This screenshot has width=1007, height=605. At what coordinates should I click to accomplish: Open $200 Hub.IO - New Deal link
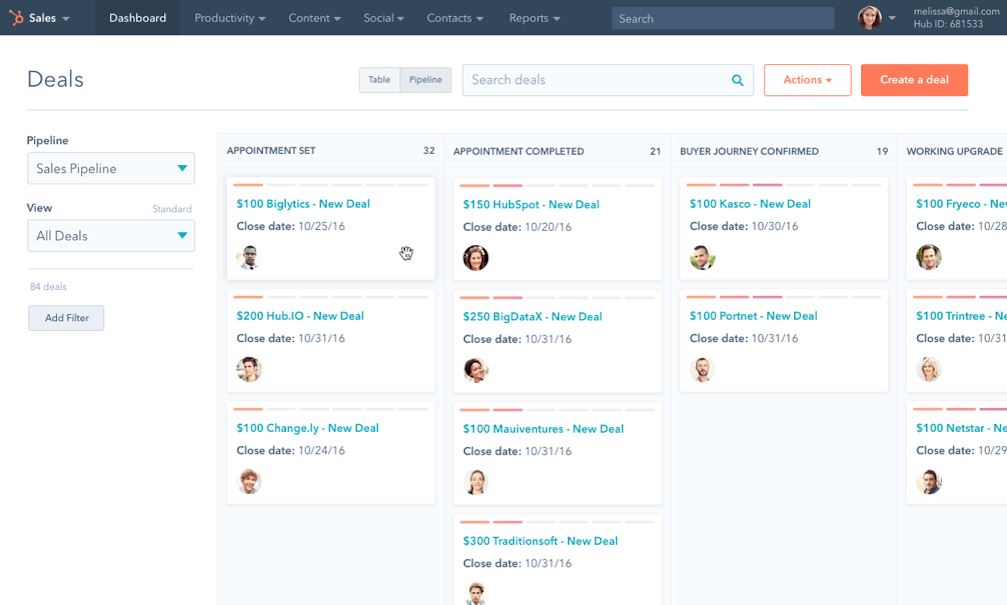click(300, 316)
